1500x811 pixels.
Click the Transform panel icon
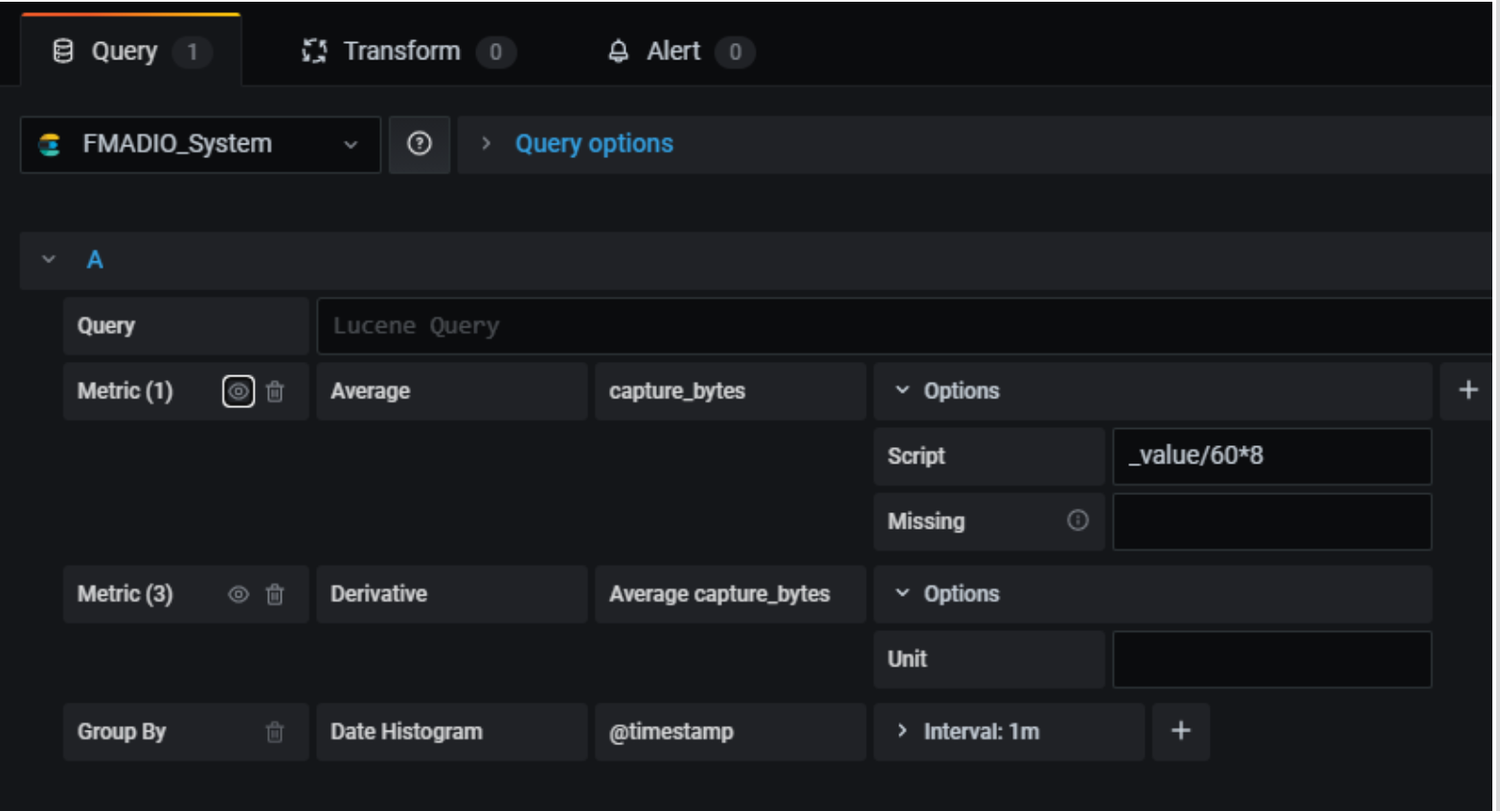316,50
